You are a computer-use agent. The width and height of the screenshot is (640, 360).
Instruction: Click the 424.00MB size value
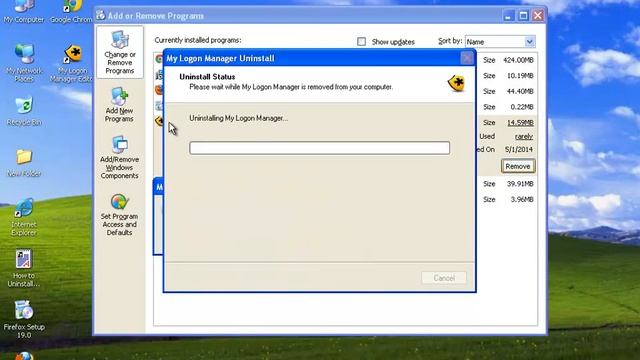(518, 60)
